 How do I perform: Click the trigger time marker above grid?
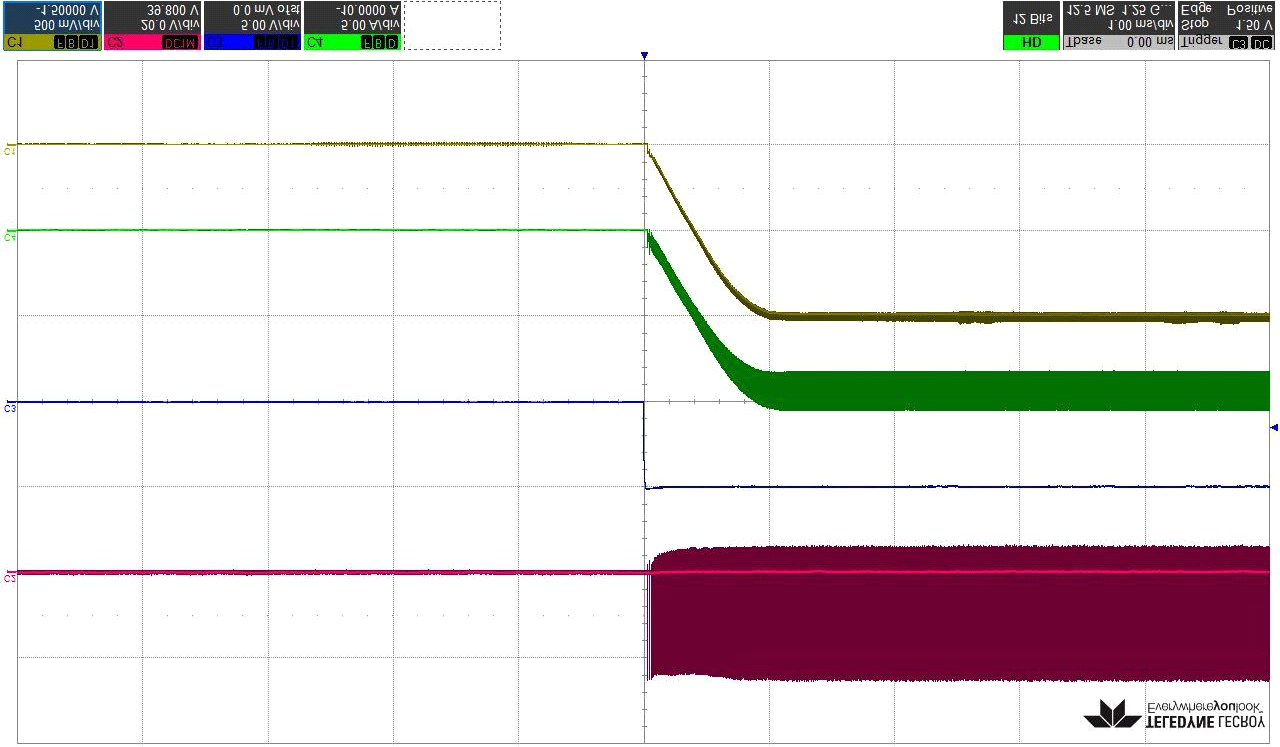644,56
